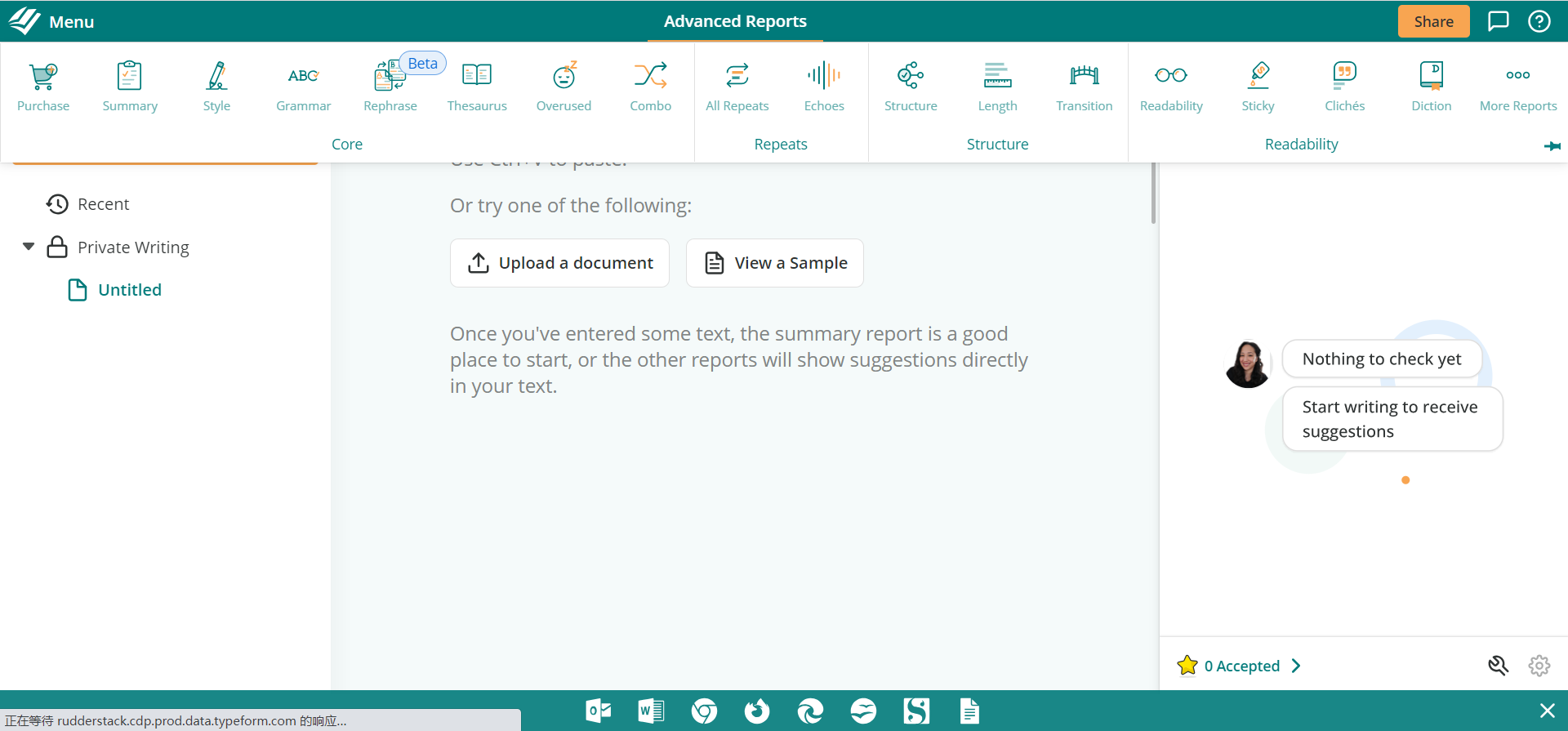
Task: Open the Untitled document
Action: click(x=129, y=290)
